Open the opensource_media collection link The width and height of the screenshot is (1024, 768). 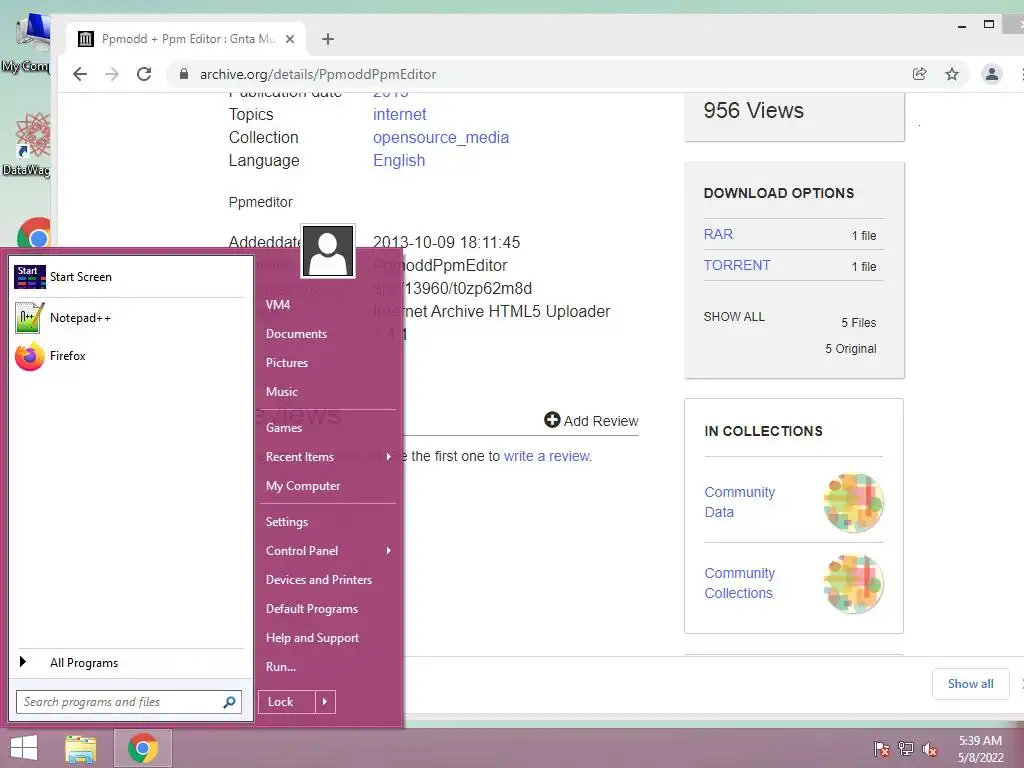click(x=441, y=138)
